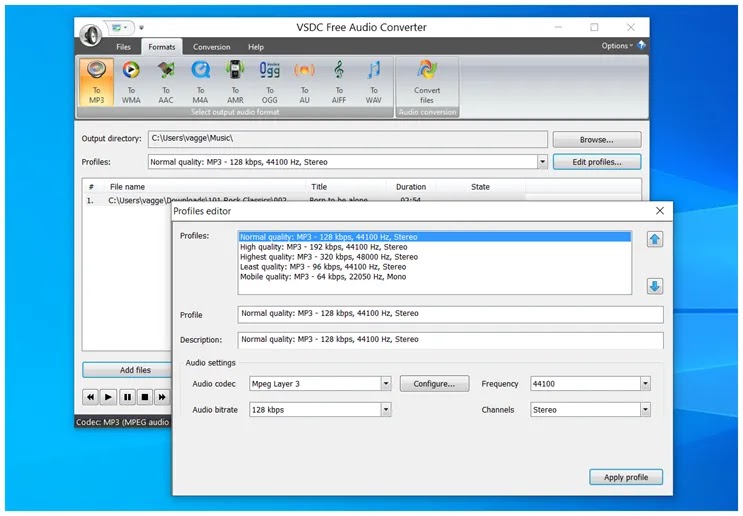This screenshot has width=743, height=516.
Task: Choose the To AMR format icon
Action: pos(235,82)
